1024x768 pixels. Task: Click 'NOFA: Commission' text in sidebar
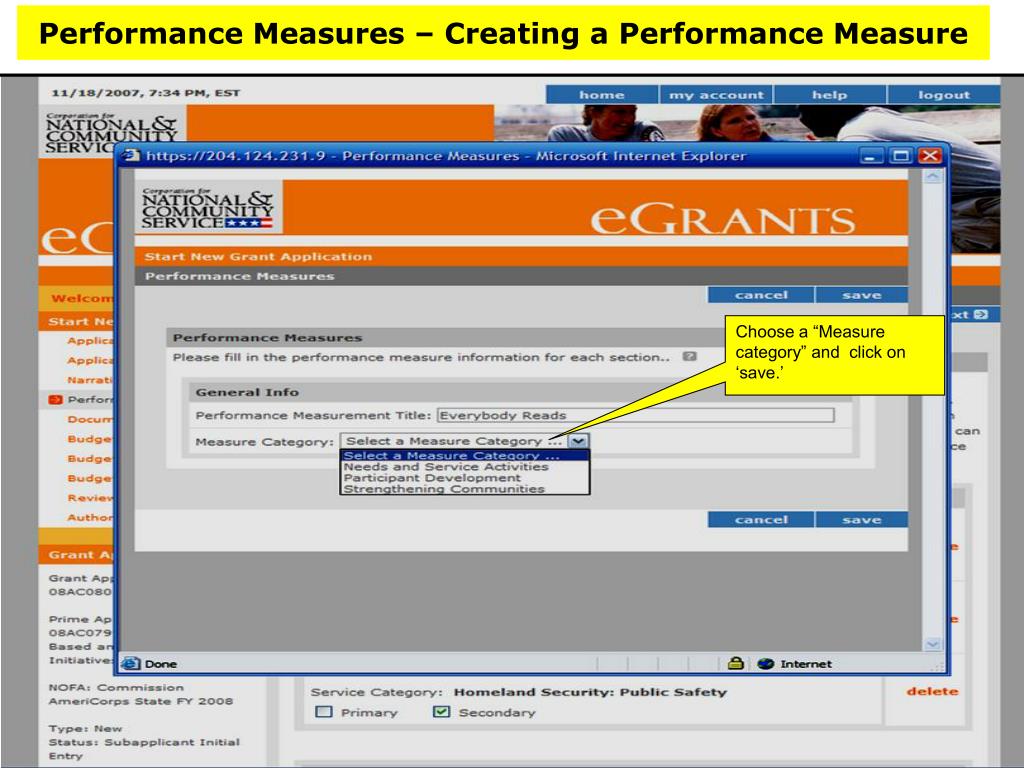[x=116, y=687]
